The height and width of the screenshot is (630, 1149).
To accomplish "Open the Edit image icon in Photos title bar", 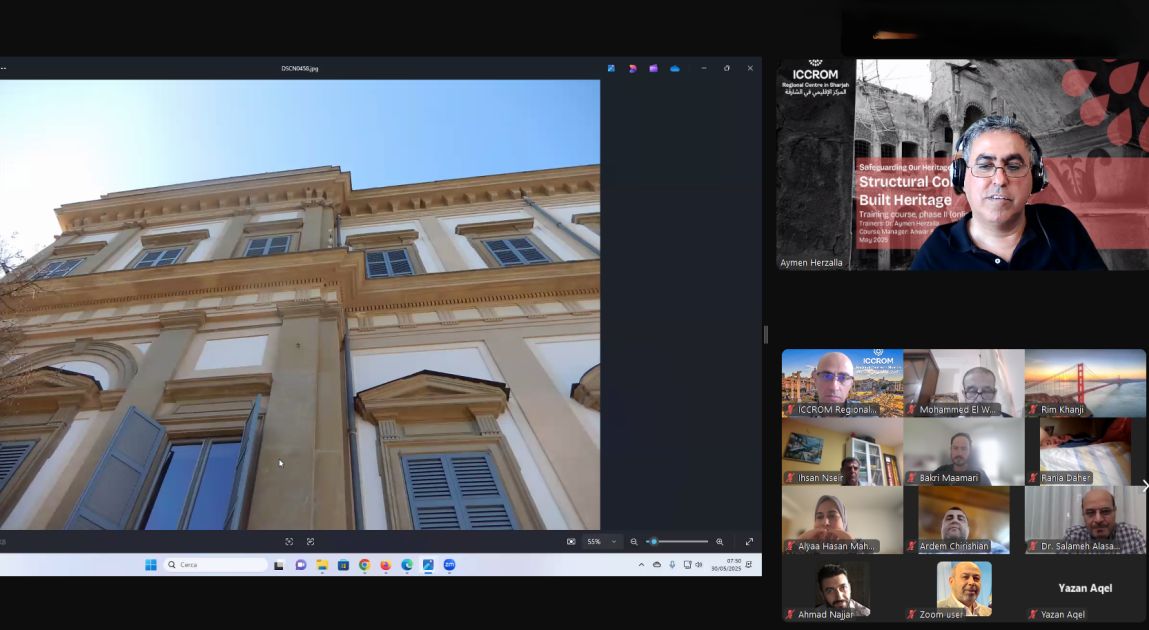I will [x=611, y=68].
